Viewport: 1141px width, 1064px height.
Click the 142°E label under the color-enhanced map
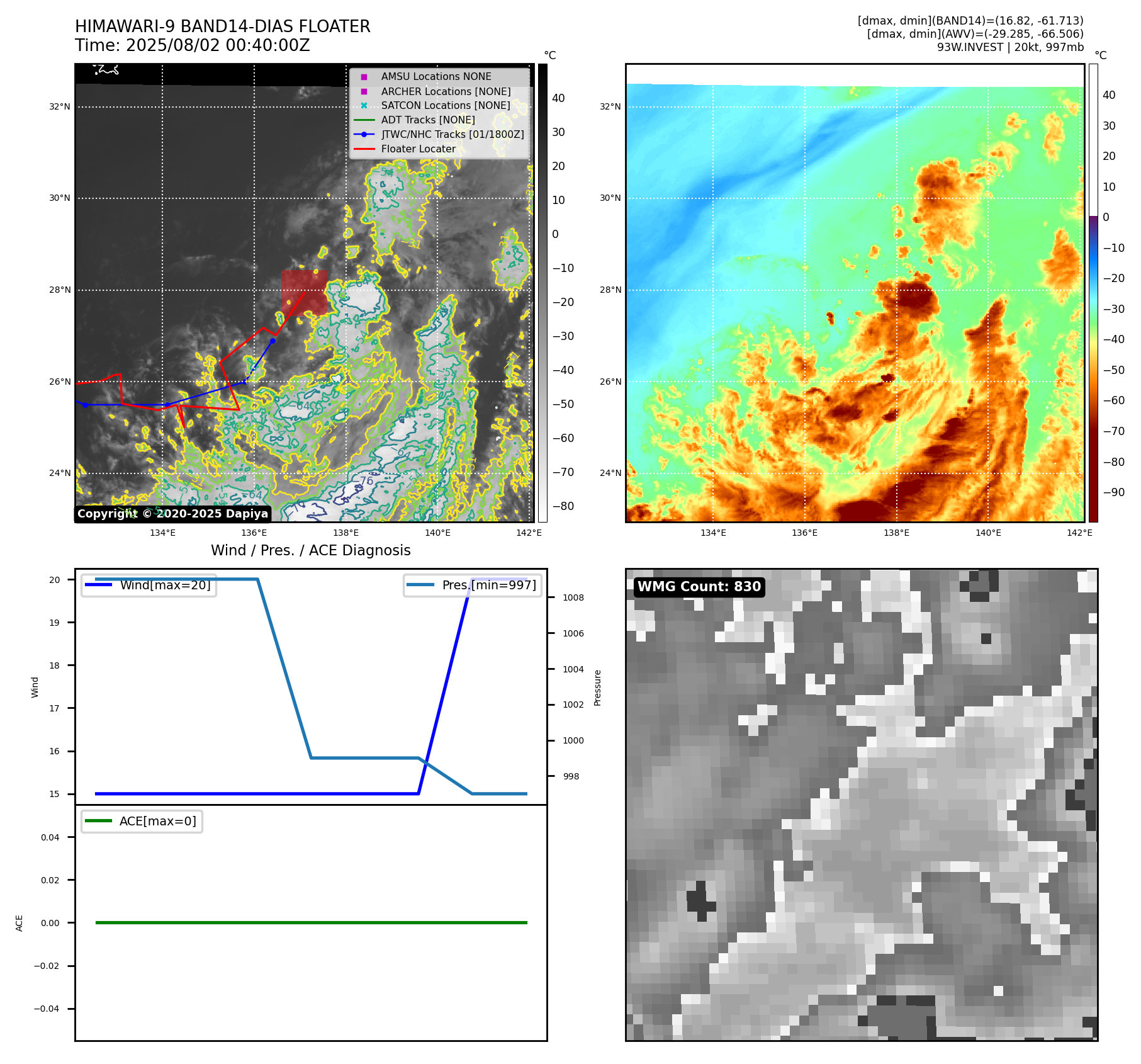tap(1080, 533)
